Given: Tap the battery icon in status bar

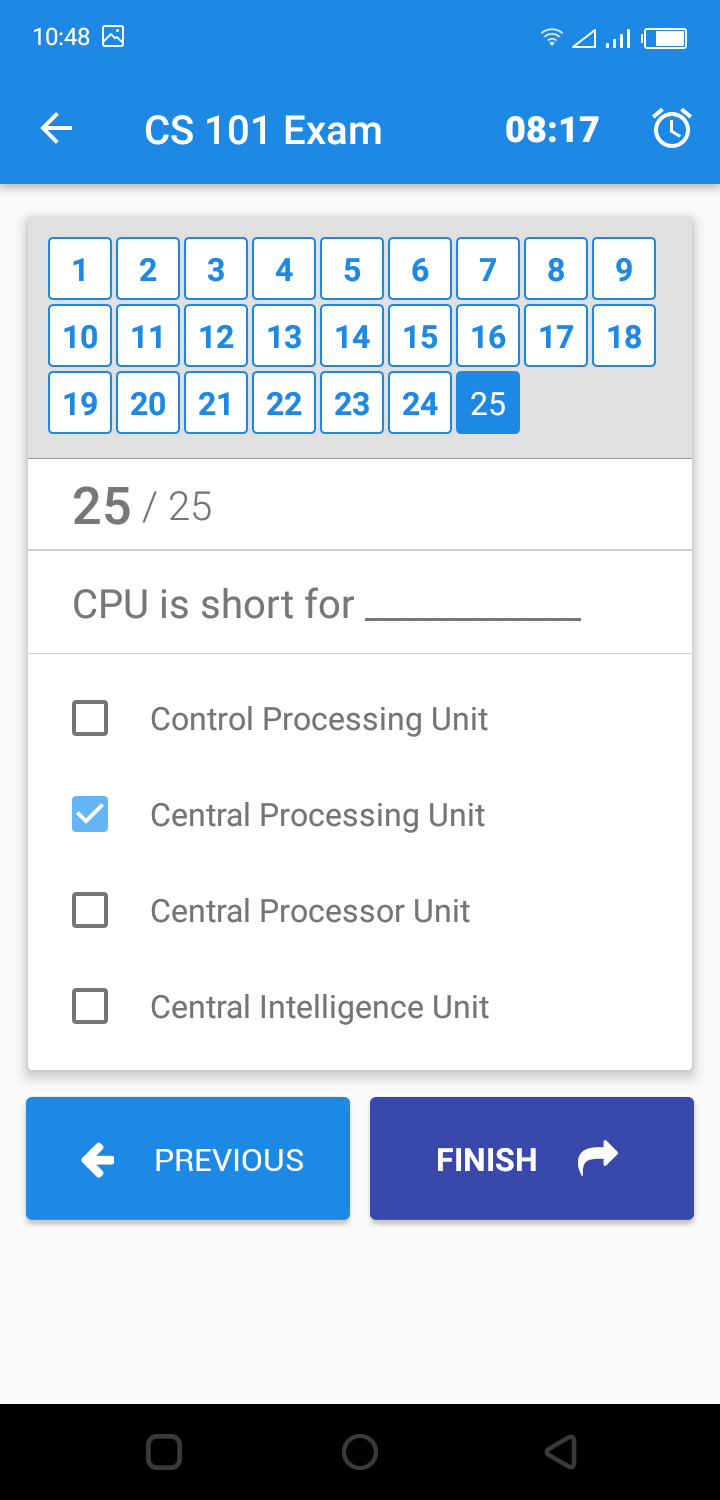Looking at the screenshot, I should point(665,38).
